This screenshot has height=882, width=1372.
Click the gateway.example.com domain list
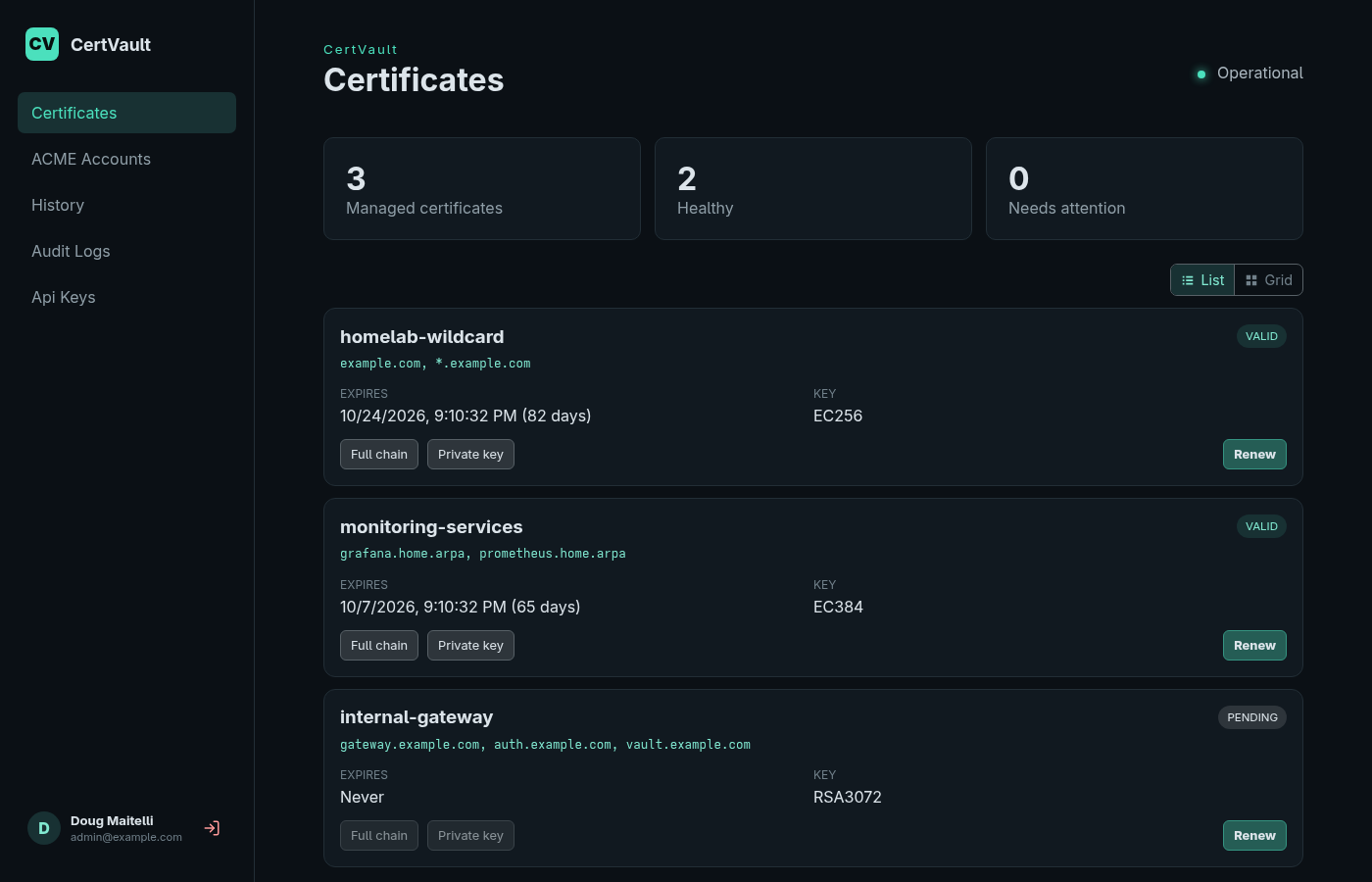(545, 745)
